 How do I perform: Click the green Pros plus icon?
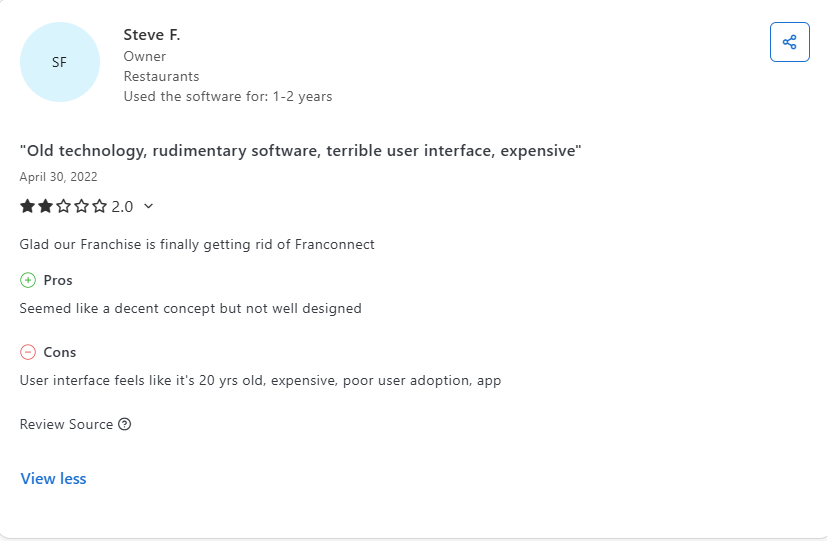pyautogui.click(x=28, y=280)
